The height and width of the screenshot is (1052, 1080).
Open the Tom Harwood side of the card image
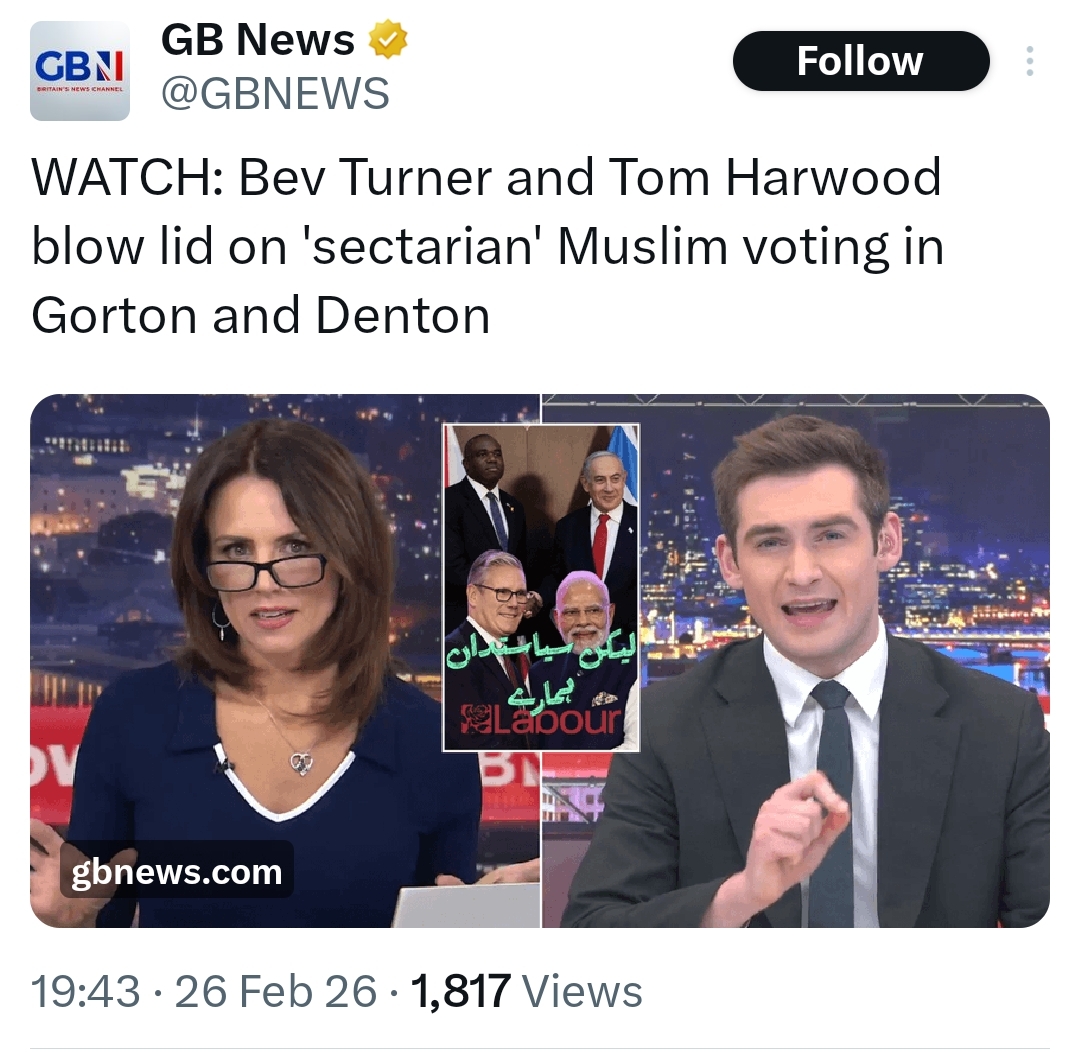pyautogui.click(x=796, y=661)
